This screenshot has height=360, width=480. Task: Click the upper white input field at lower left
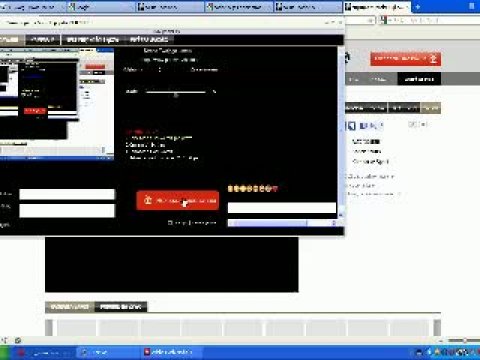click(x=67, y=194)
